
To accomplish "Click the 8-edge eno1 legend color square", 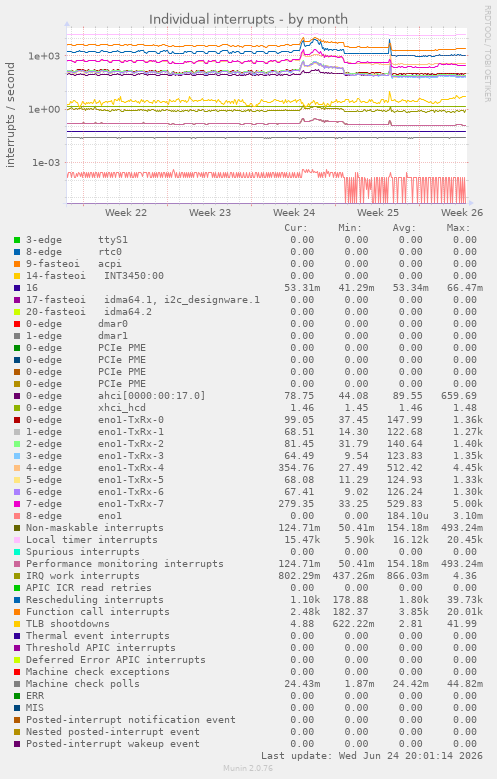I will pyautogui.click(x=17, y=516).
